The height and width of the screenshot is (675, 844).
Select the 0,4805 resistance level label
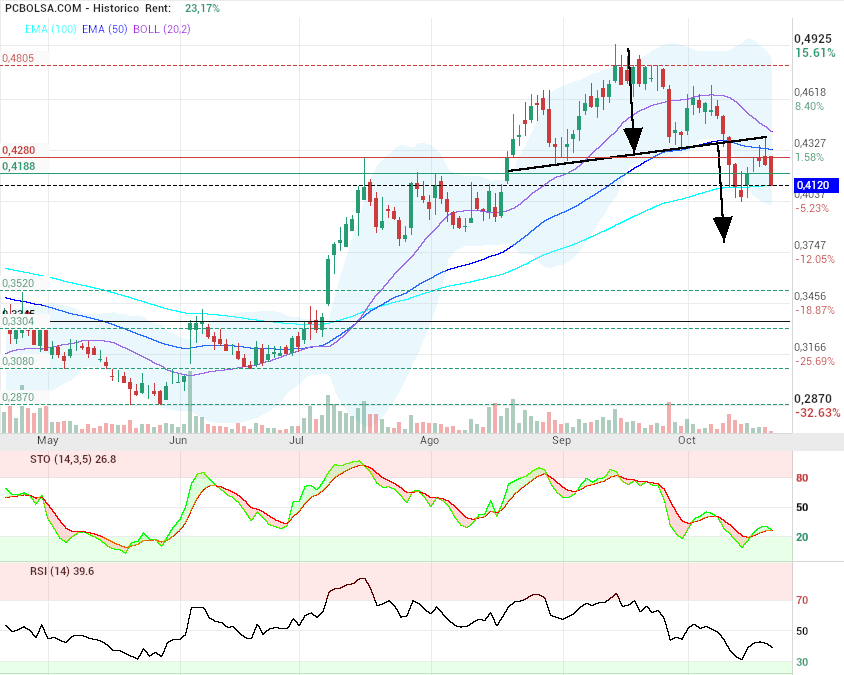[x=18, y=59]
